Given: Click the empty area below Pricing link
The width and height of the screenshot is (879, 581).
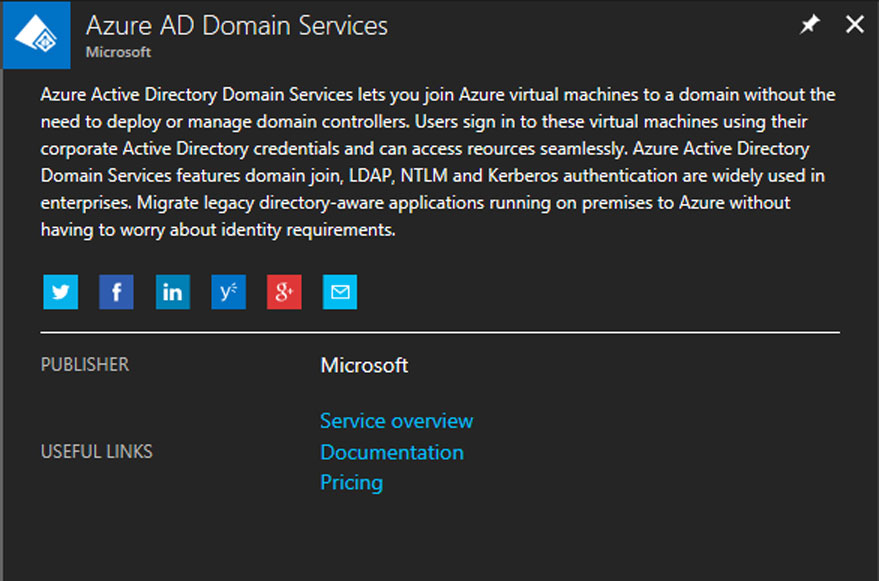Looking at the screenshot, I should coord(440,538).
